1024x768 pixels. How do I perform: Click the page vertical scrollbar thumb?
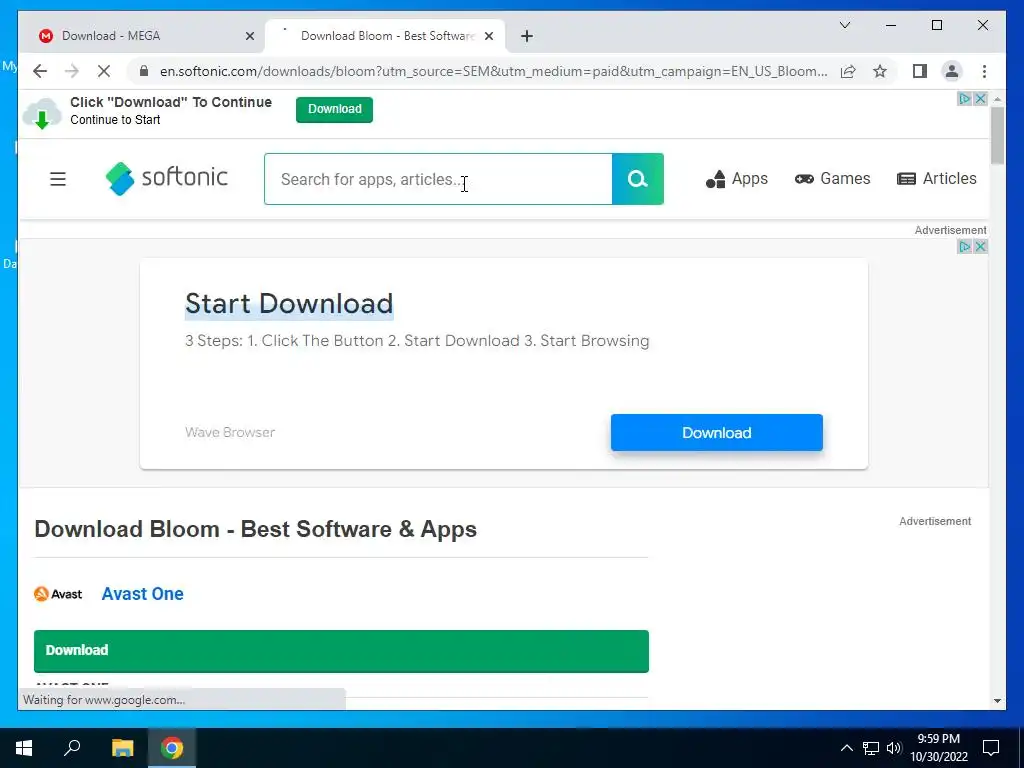997,135
